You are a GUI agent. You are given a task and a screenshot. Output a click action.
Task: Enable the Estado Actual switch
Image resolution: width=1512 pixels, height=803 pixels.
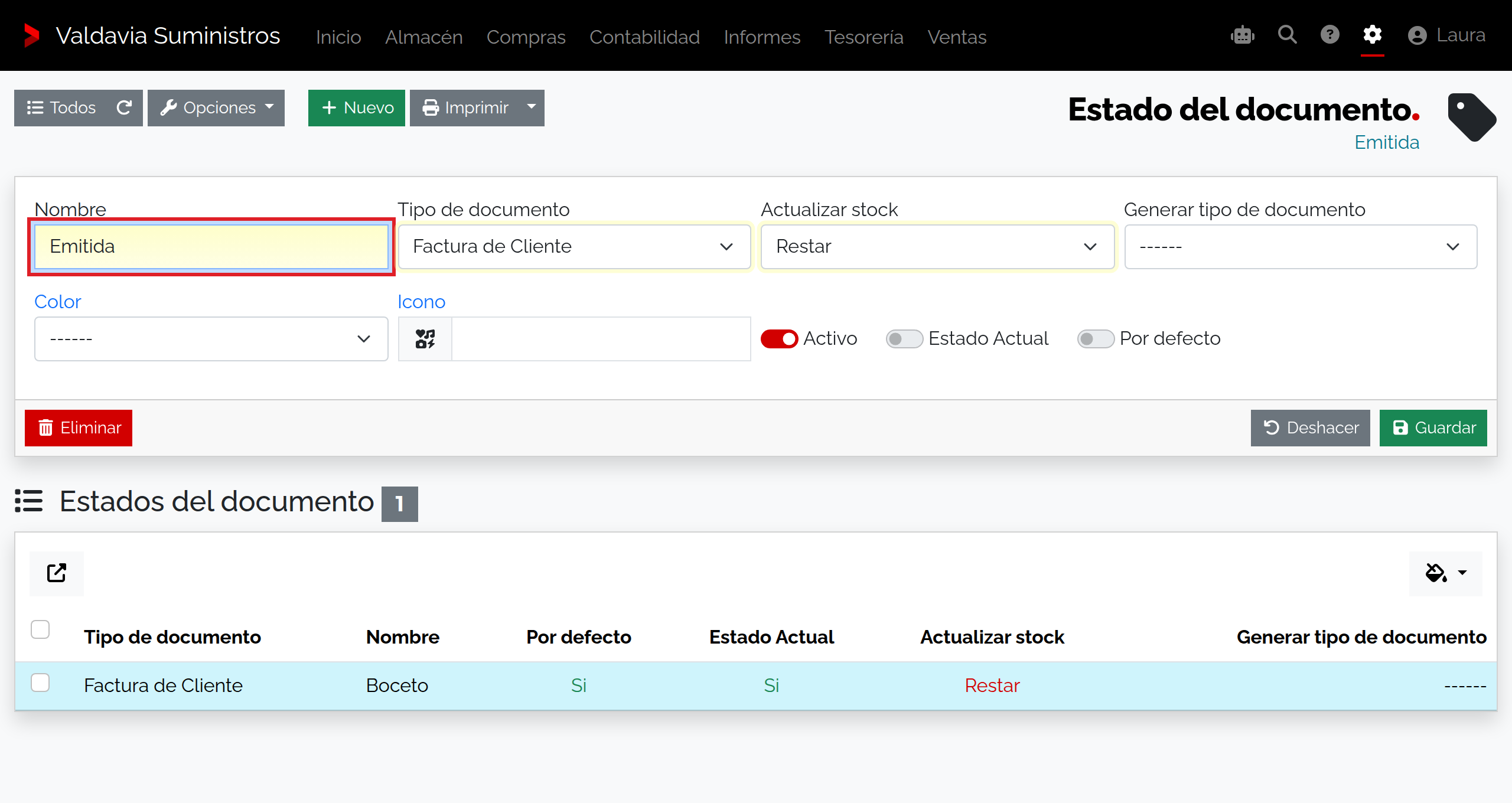[904, 339]
